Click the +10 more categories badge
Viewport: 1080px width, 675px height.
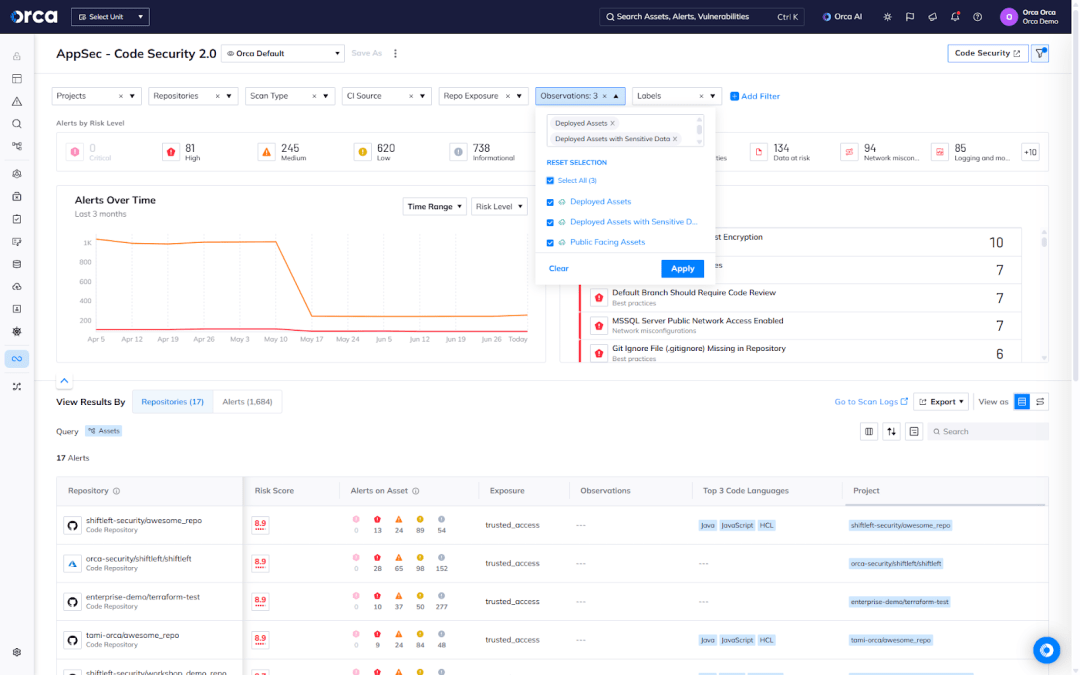1030,152
